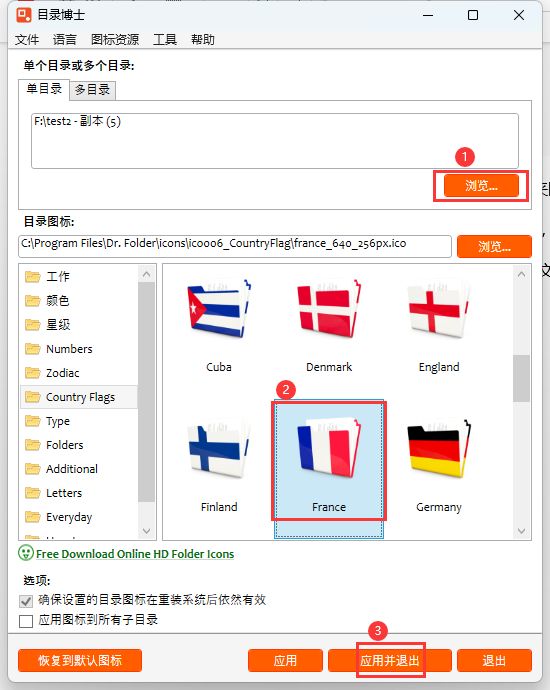Select the Finland flag folder icon
The image size is (550, 690).
219,449
